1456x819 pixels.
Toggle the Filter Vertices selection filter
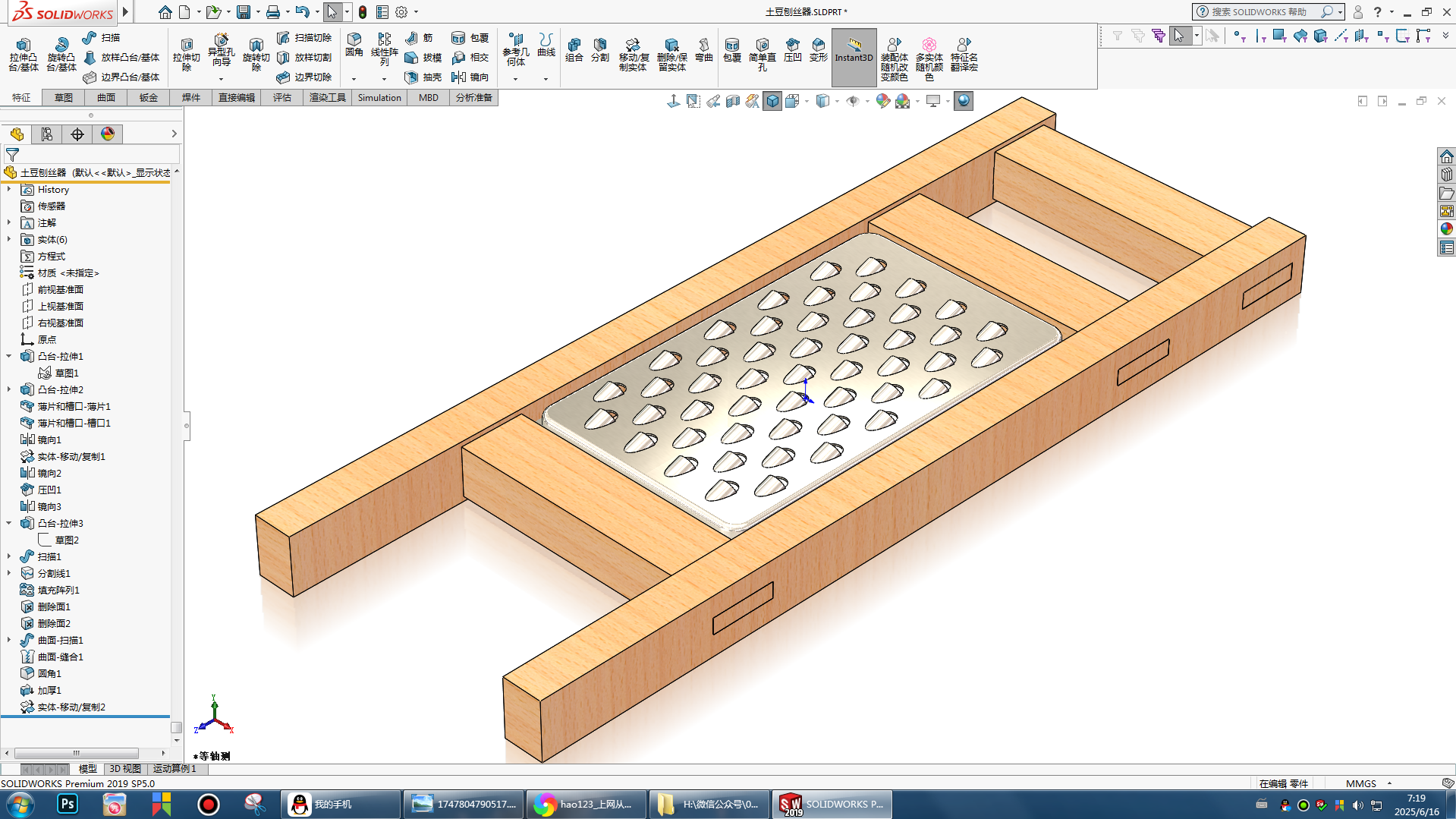click(1238, 36)
